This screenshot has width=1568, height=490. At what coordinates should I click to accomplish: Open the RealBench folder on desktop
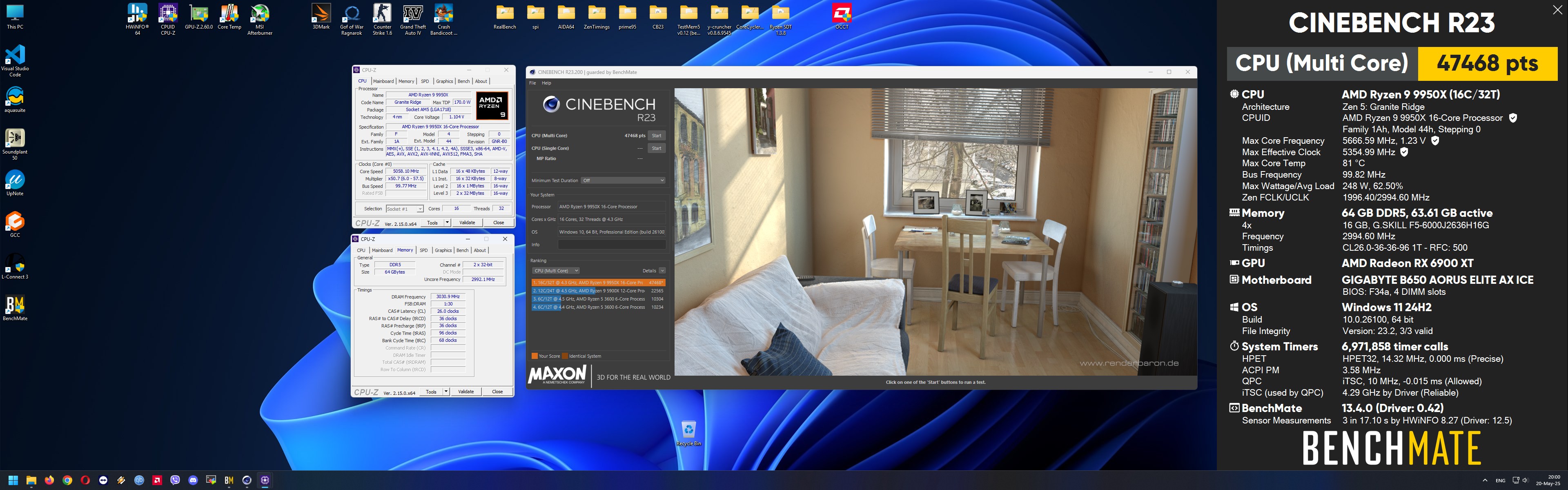click(505, 16)
